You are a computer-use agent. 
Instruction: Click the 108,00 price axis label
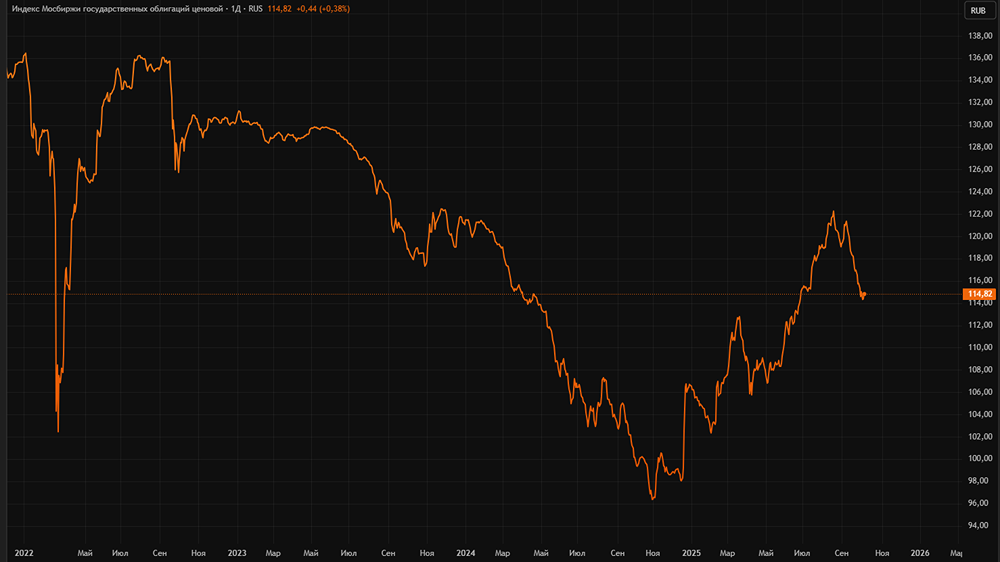(x=980, y=369)
